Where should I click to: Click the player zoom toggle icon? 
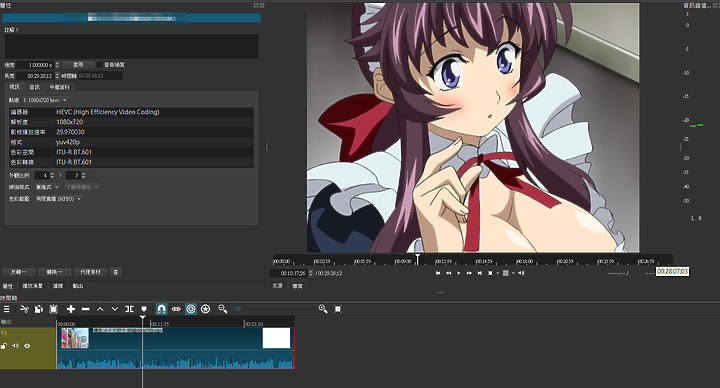pyautogui.click(x=490, y=273)
